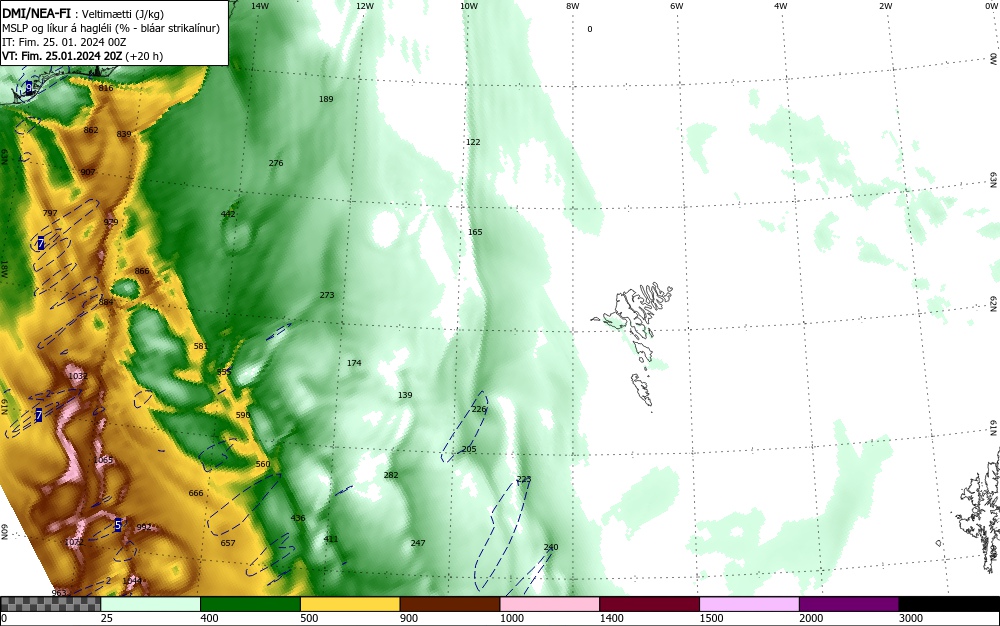Click the 8W longitude label
This screenshot has width=1000, height=626.
(x=573, y=6)
